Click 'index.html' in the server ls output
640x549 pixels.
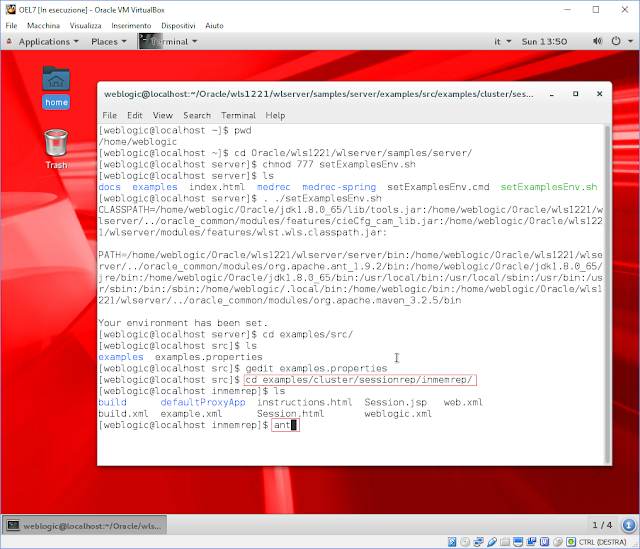[x=217, y=187]
